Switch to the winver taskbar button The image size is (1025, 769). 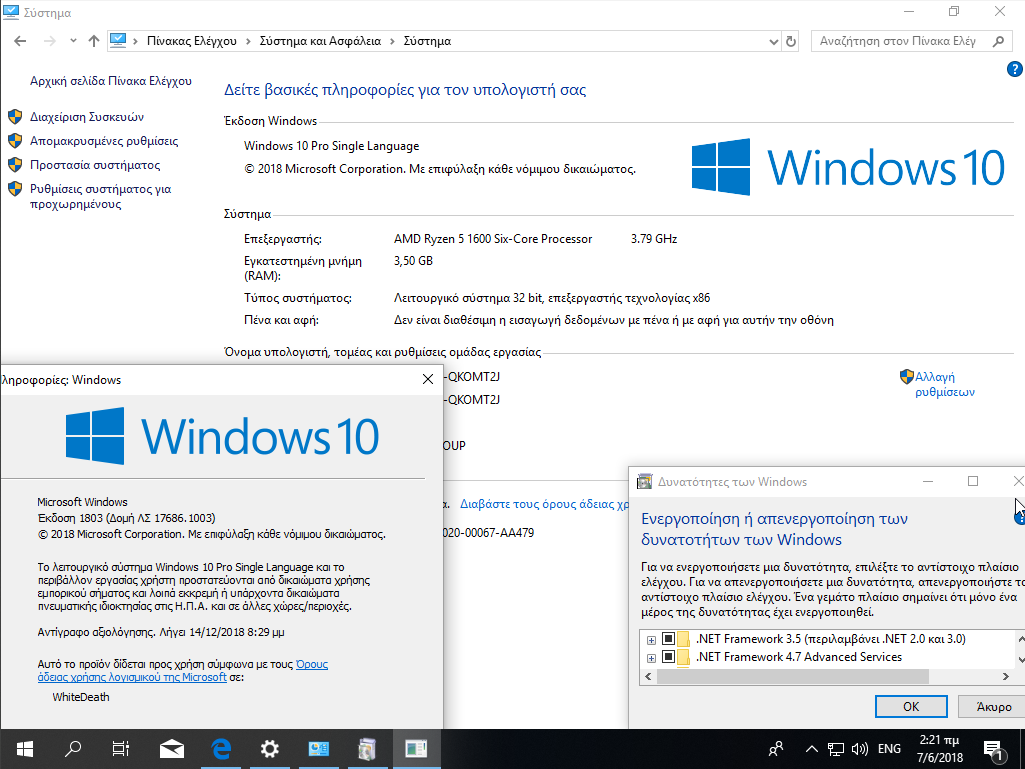(416, 749)
